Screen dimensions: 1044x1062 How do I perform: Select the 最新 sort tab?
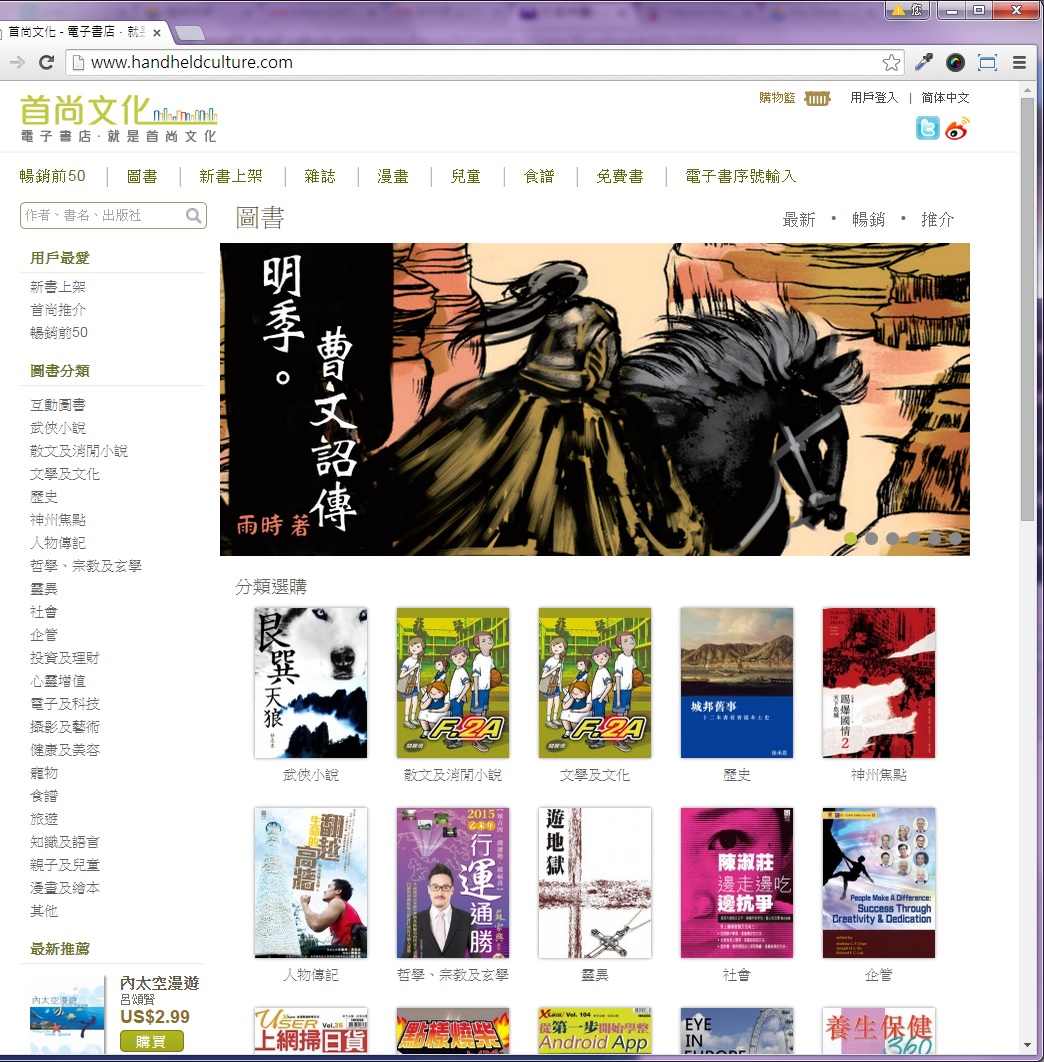(x=799, y=219)
